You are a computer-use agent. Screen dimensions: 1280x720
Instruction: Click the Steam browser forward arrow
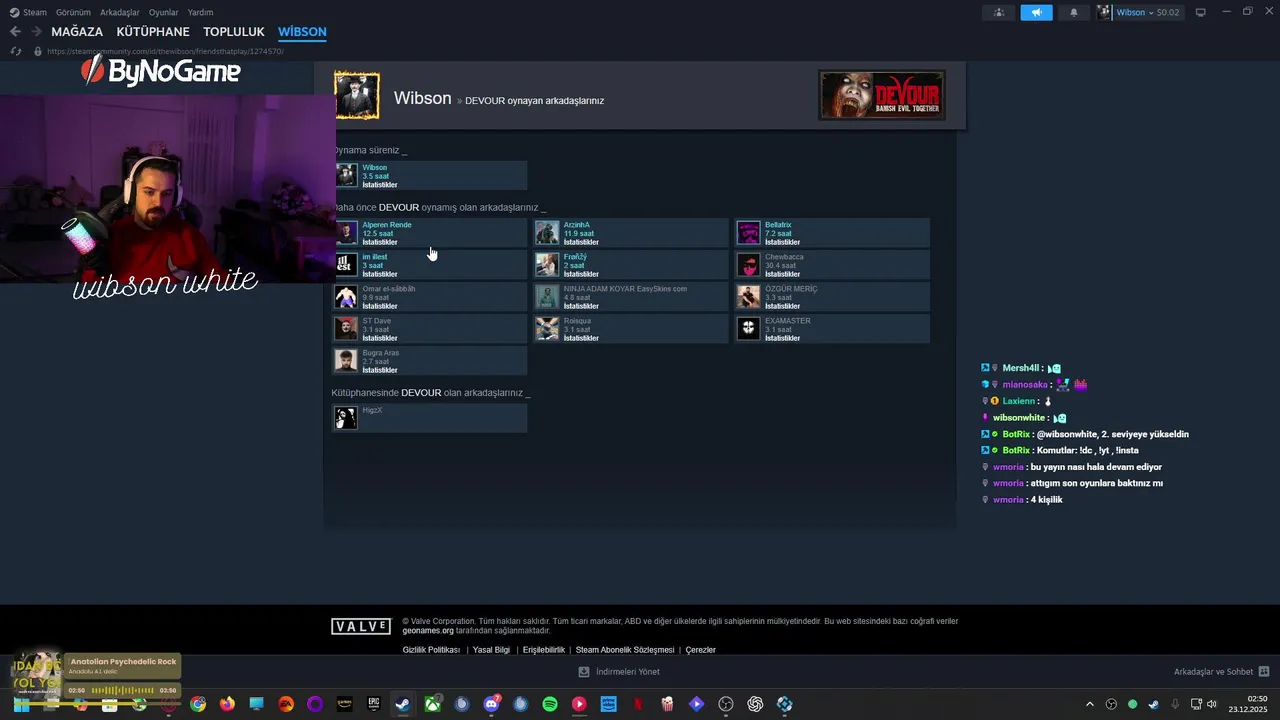tap(36, 32)
